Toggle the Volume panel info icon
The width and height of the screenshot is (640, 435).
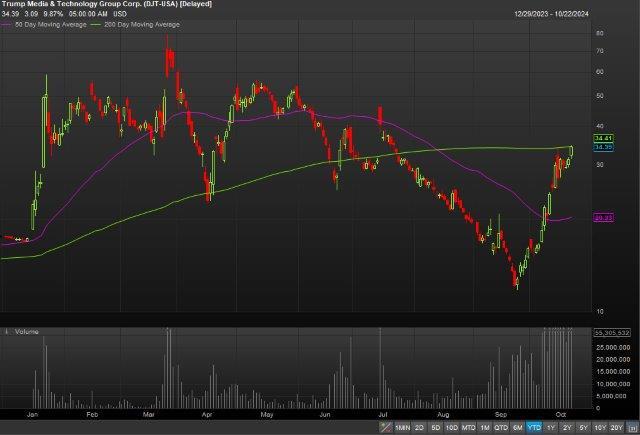6,332
